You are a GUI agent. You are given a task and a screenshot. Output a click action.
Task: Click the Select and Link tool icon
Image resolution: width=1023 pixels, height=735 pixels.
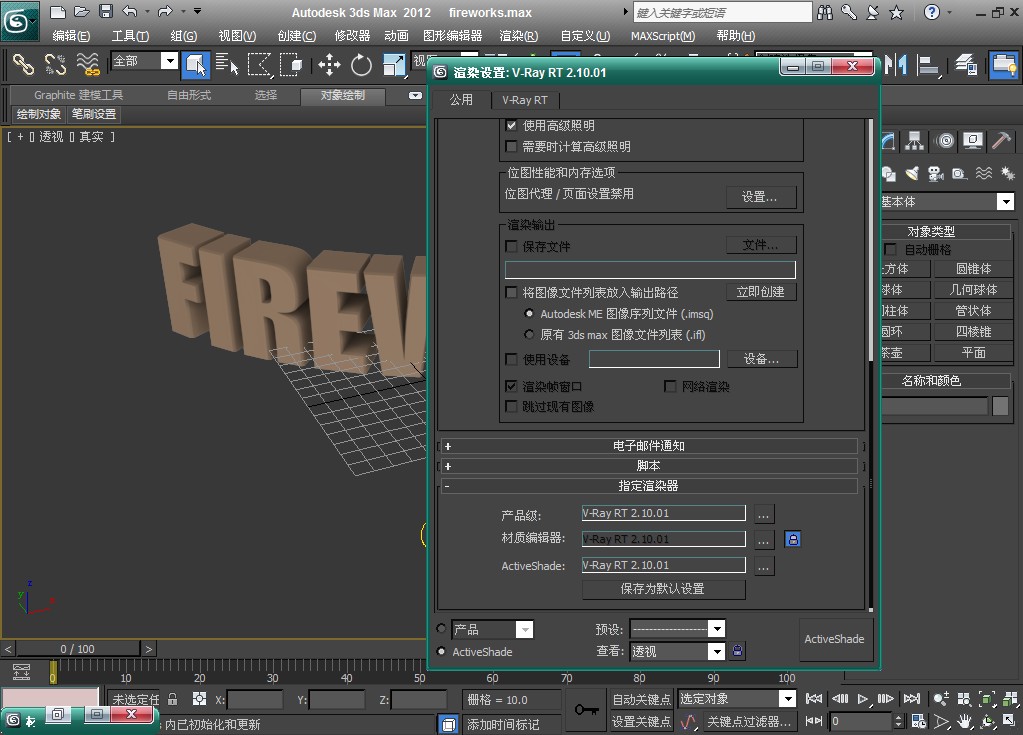pyautogui.click(x=23, y=64)
